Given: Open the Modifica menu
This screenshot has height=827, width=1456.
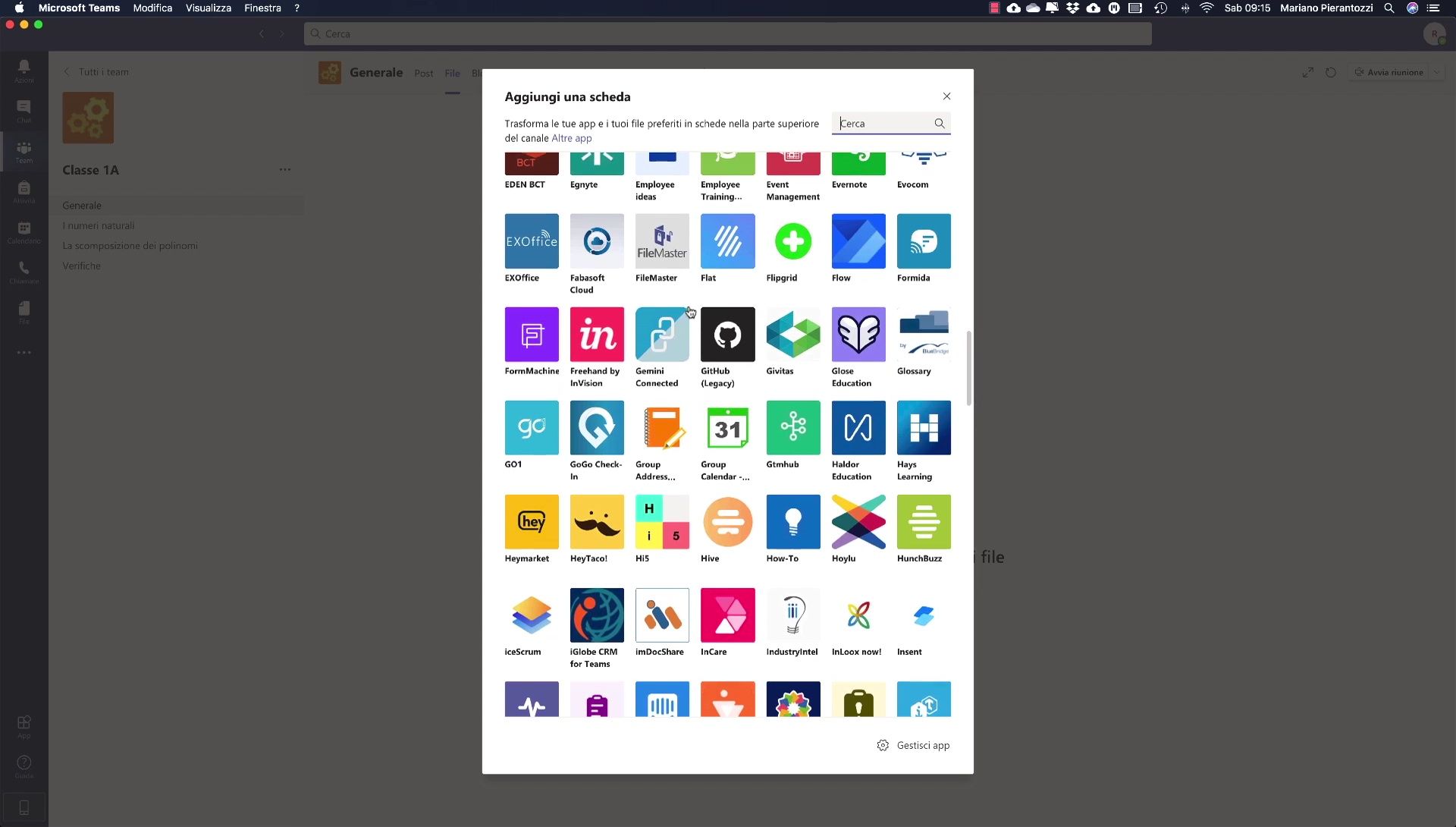Looking at the screenshot, I should coord(152,8).
